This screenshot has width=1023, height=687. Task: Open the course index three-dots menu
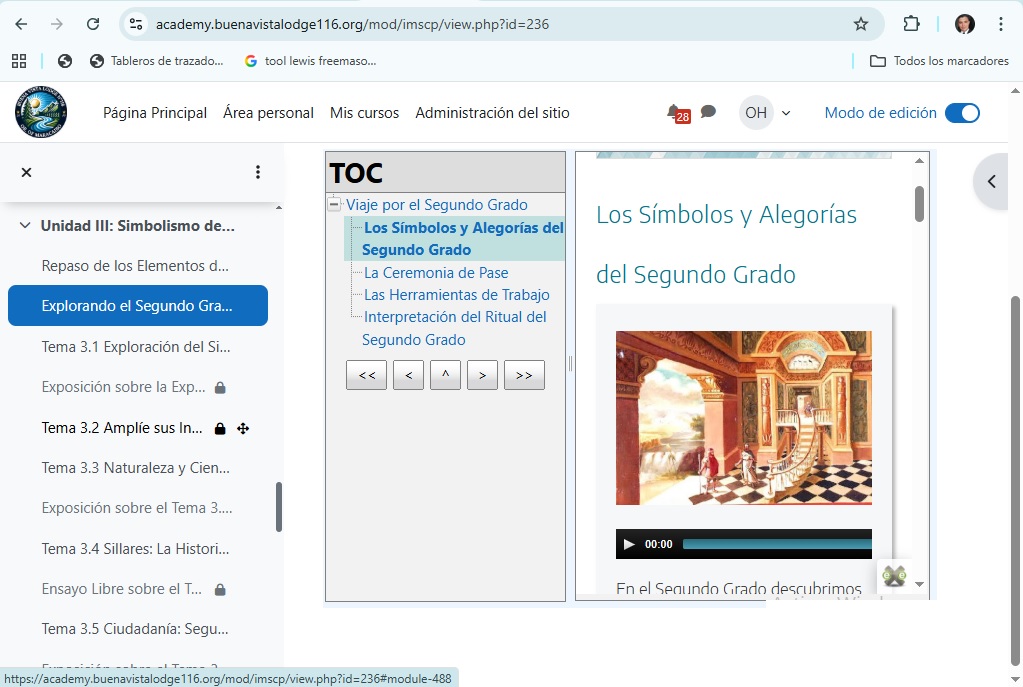point(258,172)
